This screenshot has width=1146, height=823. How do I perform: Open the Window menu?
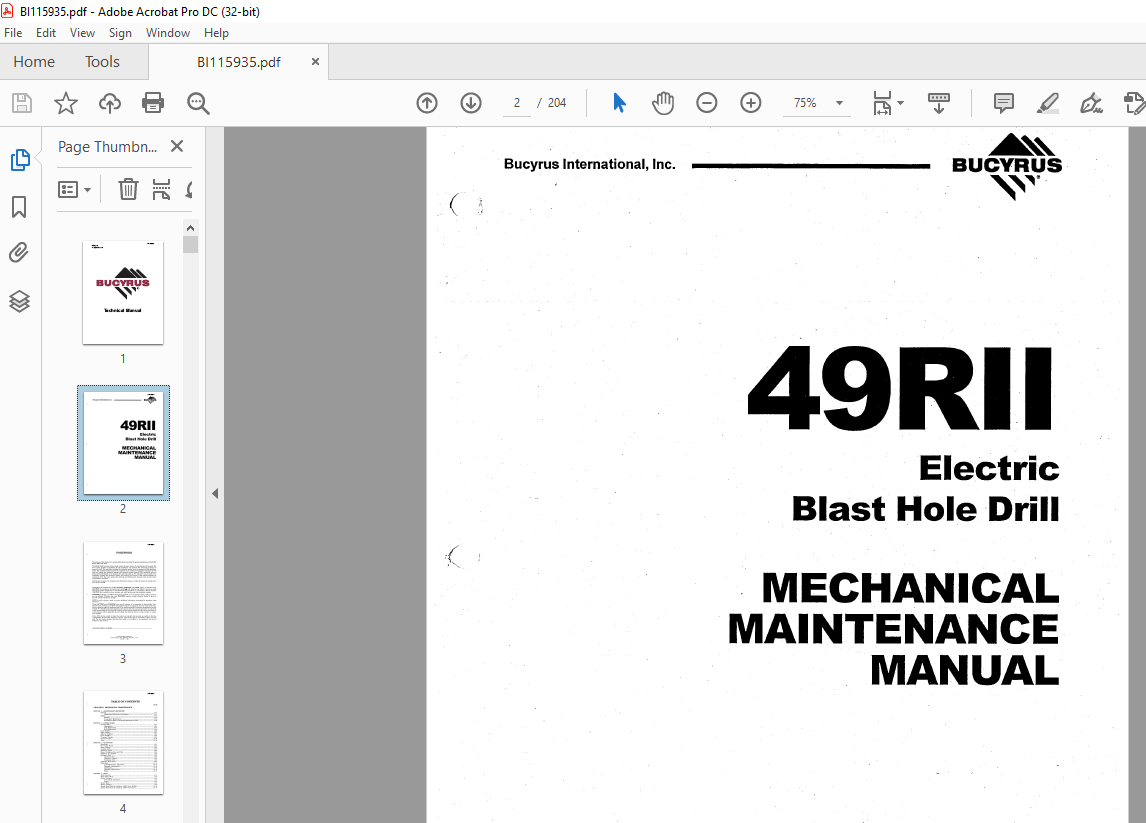(167, 33)
